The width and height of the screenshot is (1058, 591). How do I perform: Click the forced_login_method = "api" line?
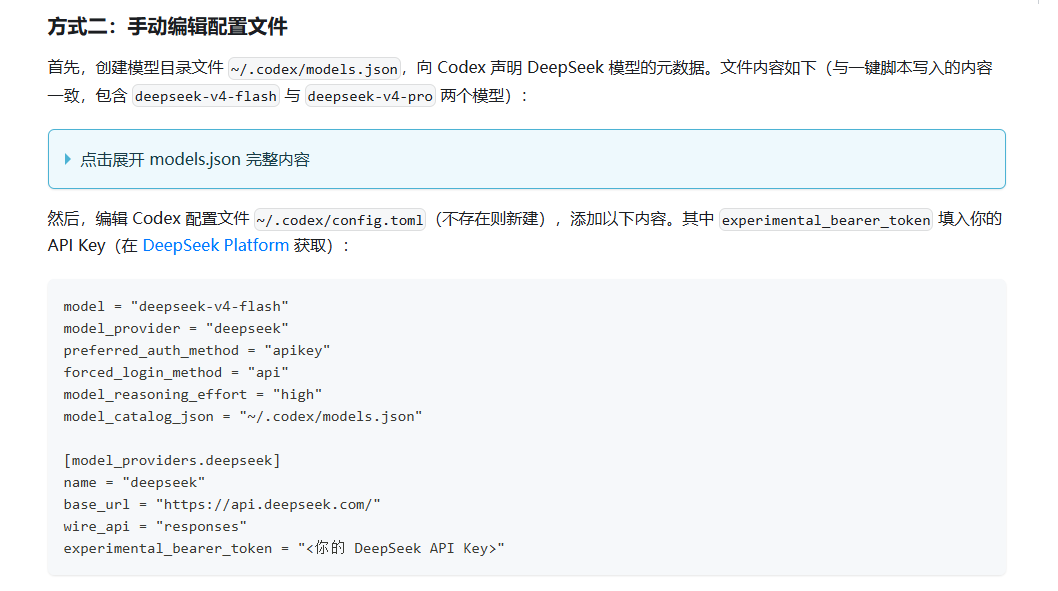pos(176,372)
